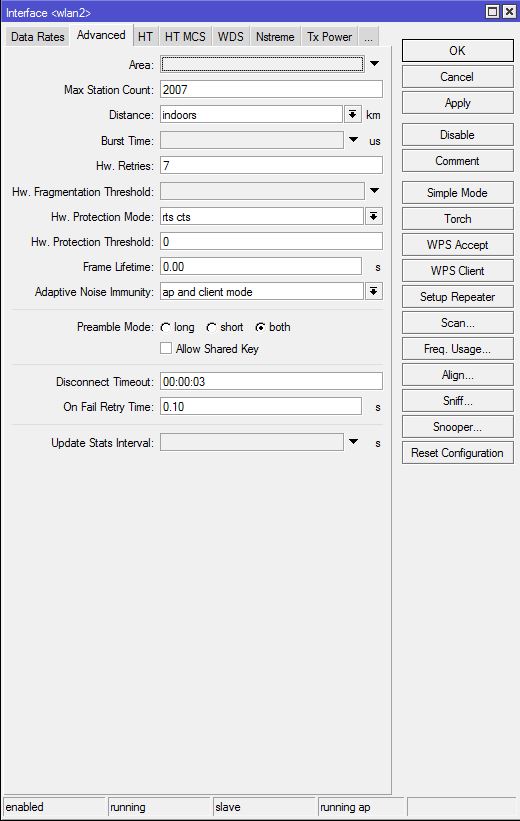
Task: Click Adaptive Noise Immunity field
Action: (262, 292)
